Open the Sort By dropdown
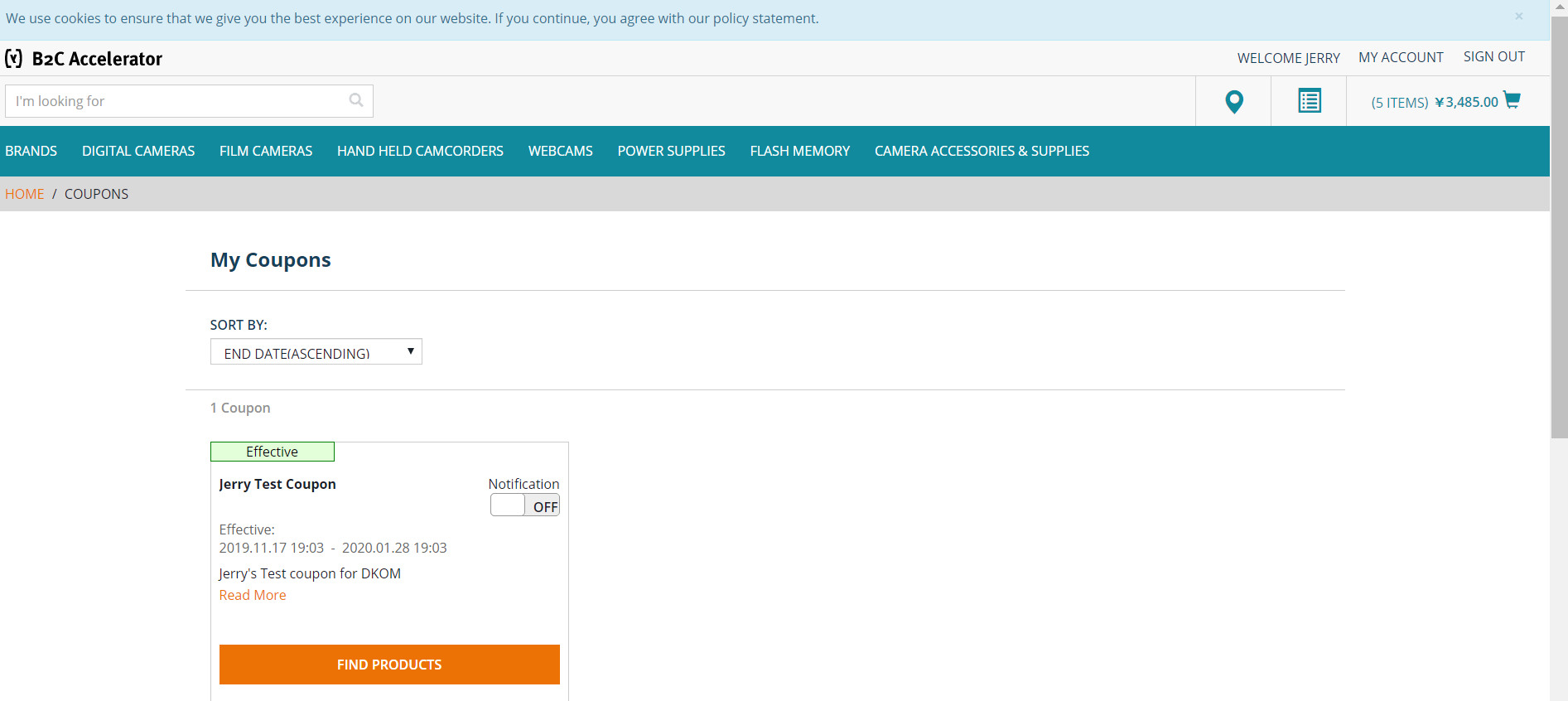 316,352
